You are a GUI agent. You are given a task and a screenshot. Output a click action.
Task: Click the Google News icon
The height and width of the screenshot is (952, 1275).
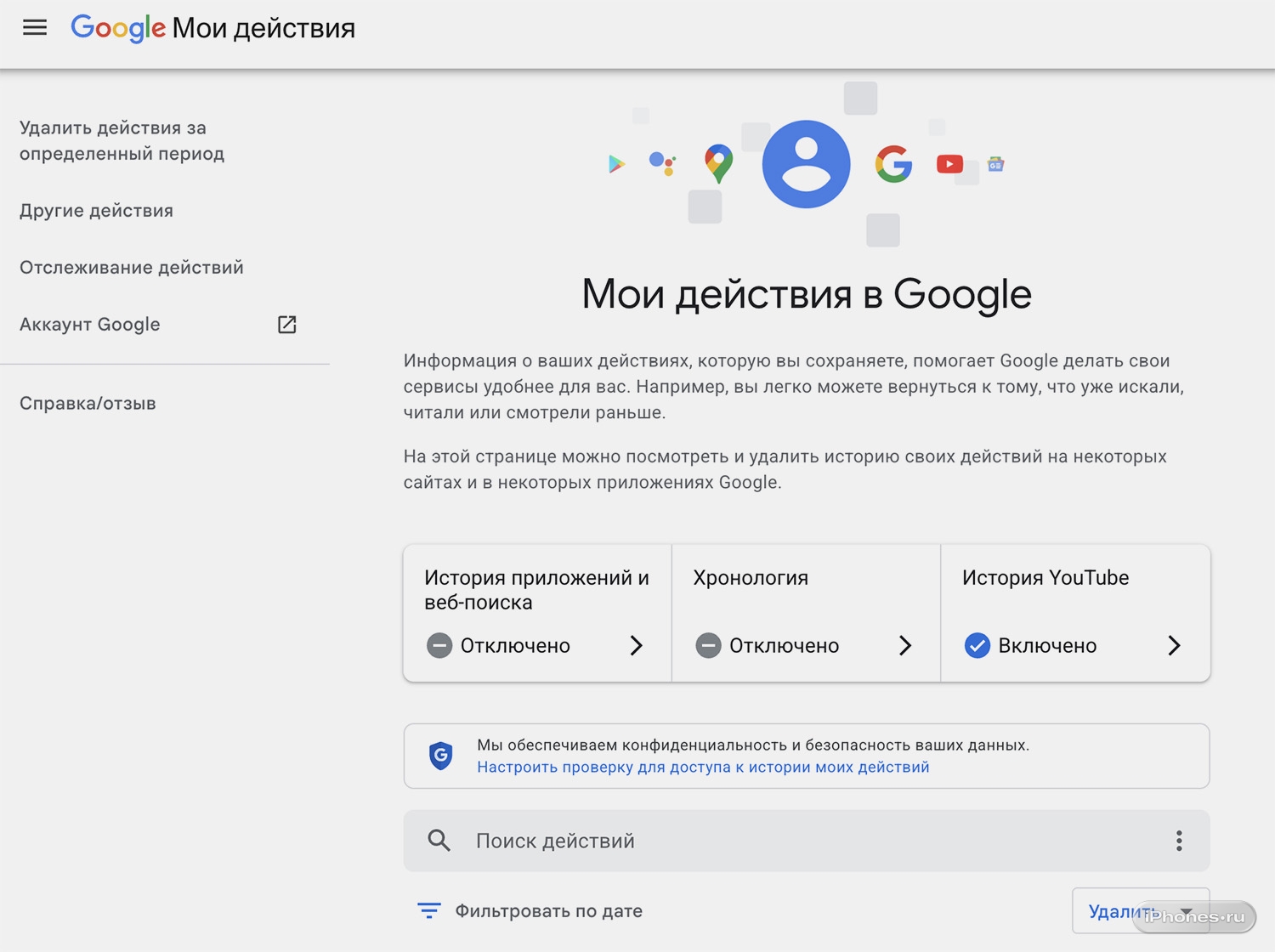[x=996, y=164]
